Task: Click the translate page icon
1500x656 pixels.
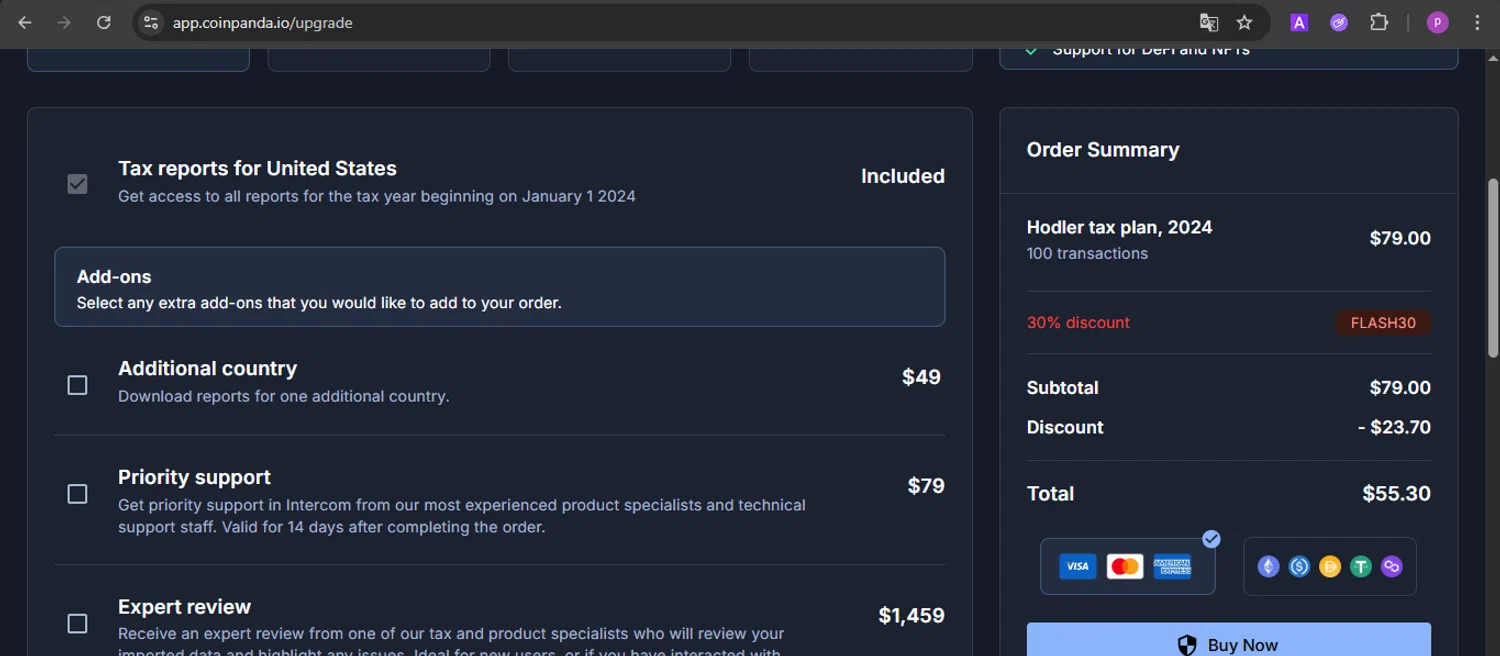Action: click(x=1208, y=22)
